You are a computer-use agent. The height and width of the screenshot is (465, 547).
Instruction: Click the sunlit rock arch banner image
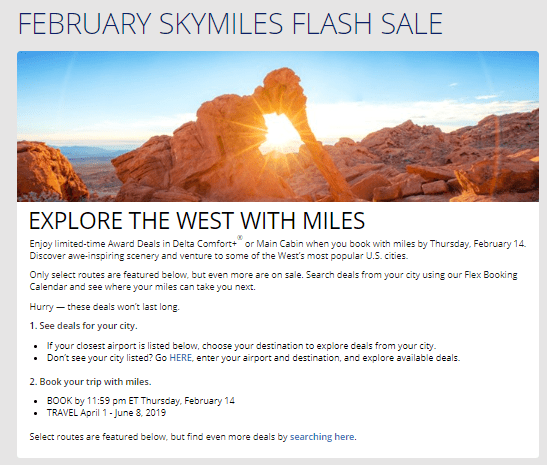tap(278, 126)
